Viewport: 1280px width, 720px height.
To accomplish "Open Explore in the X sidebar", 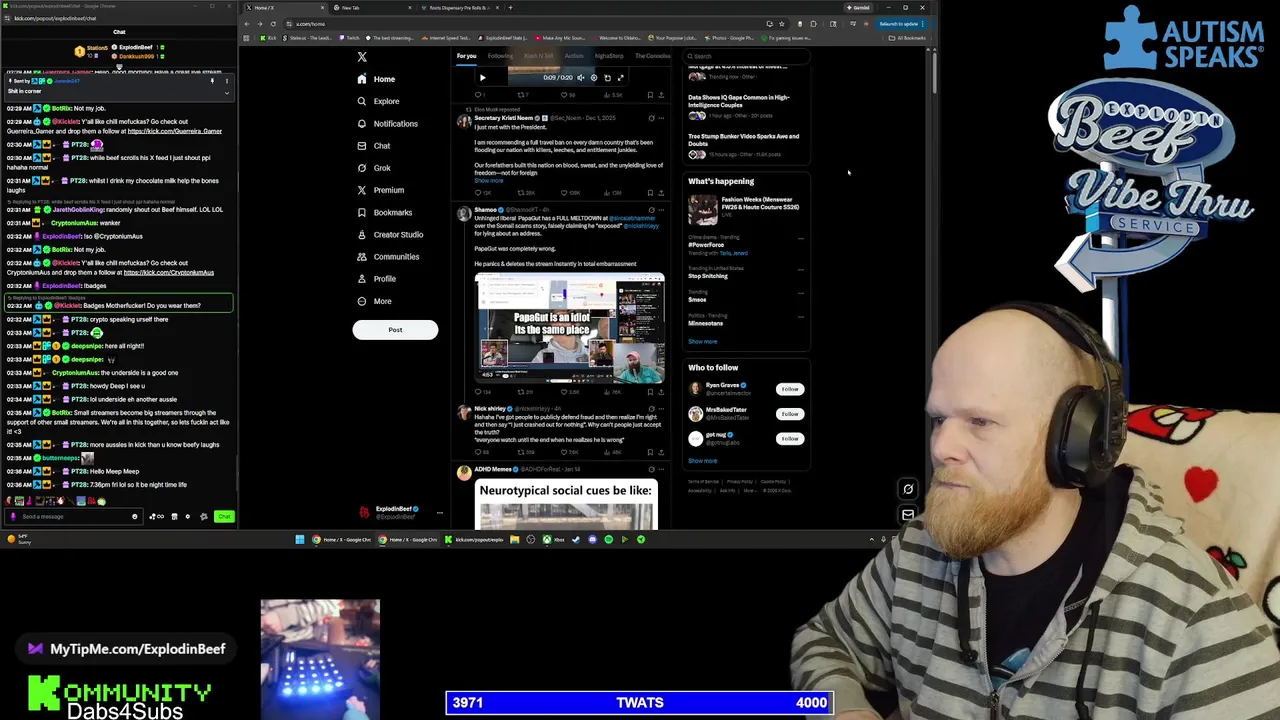I will click(378, 101).
